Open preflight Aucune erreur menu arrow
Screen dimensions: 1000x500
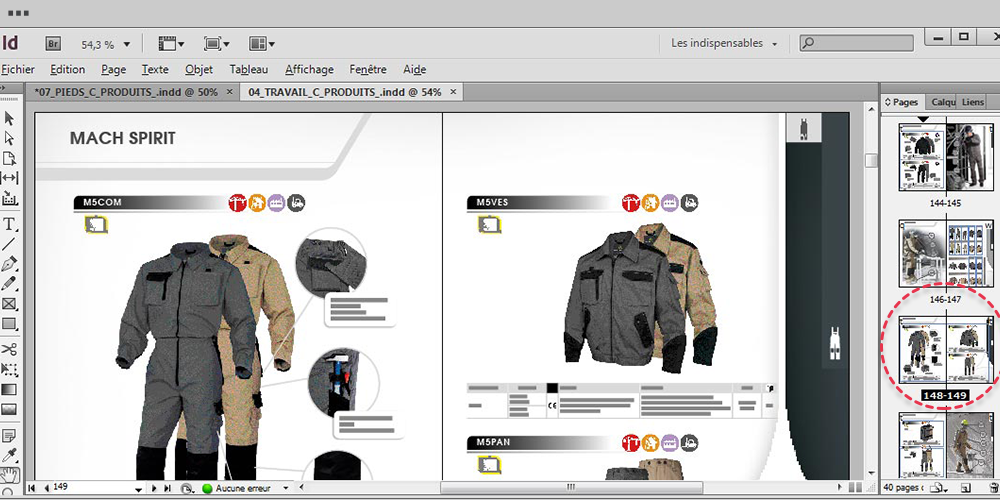(286, 489)
